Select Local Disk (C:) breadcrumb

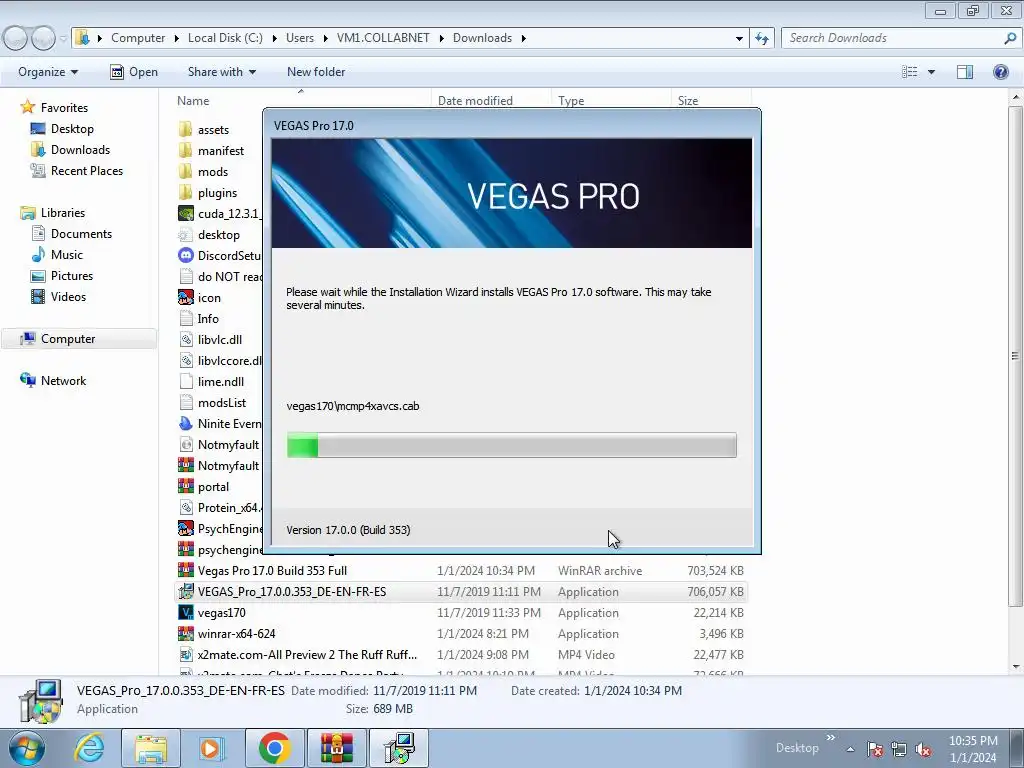[225, 38]
